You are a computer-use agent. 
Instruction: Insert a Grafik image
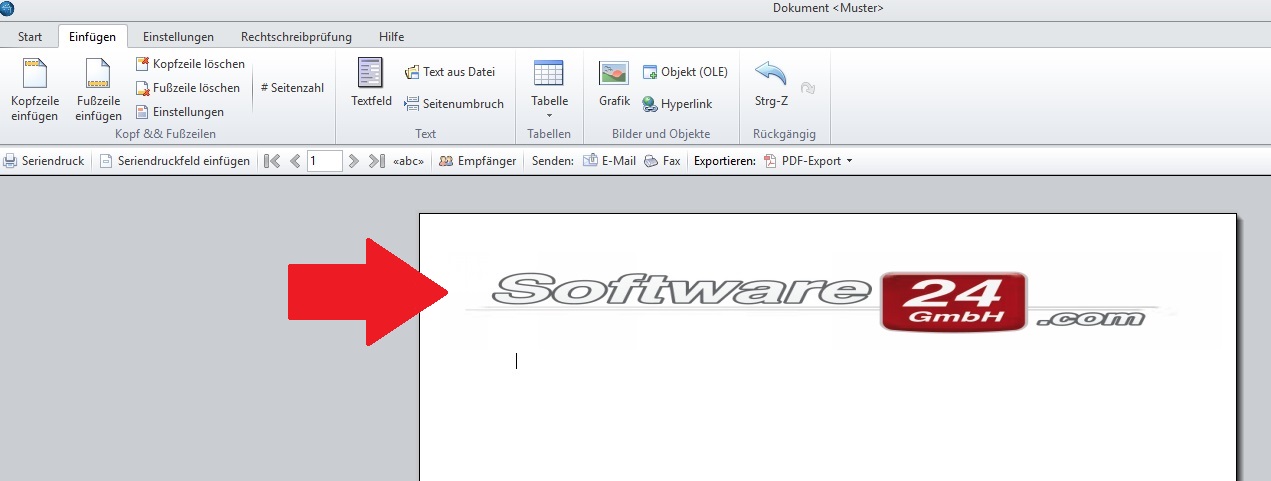point(614,83)
